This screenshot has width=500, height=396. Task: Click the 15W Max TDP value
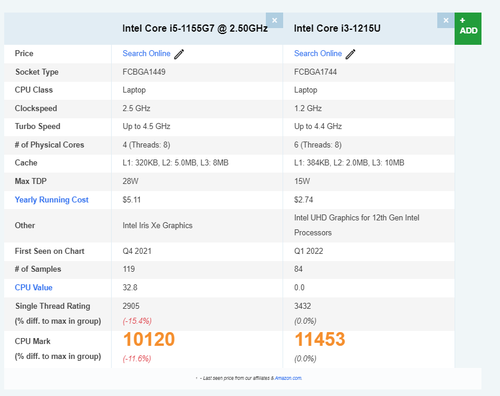[302, 181]
